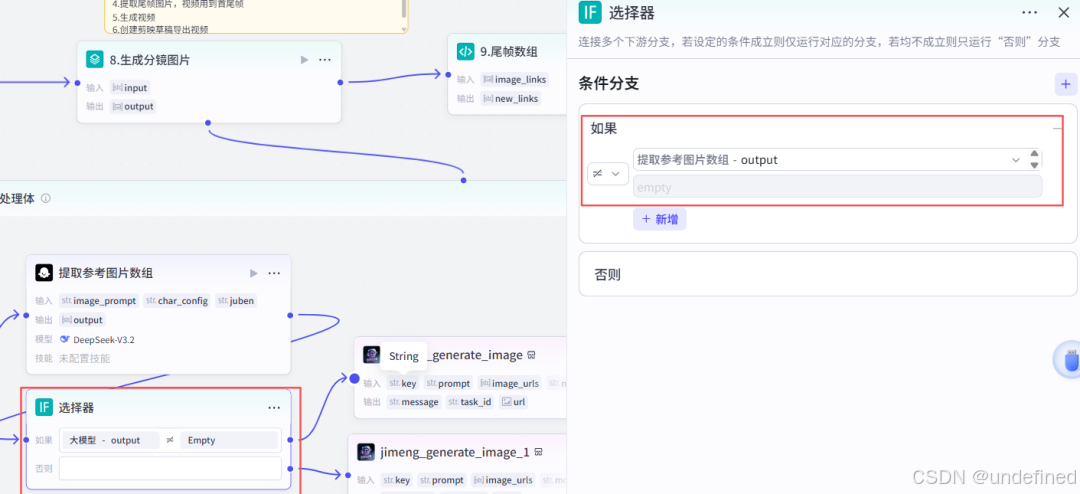Click the url output tag
The height and width of the screenshot is (494, 1080).
click(x=515, y=402)
